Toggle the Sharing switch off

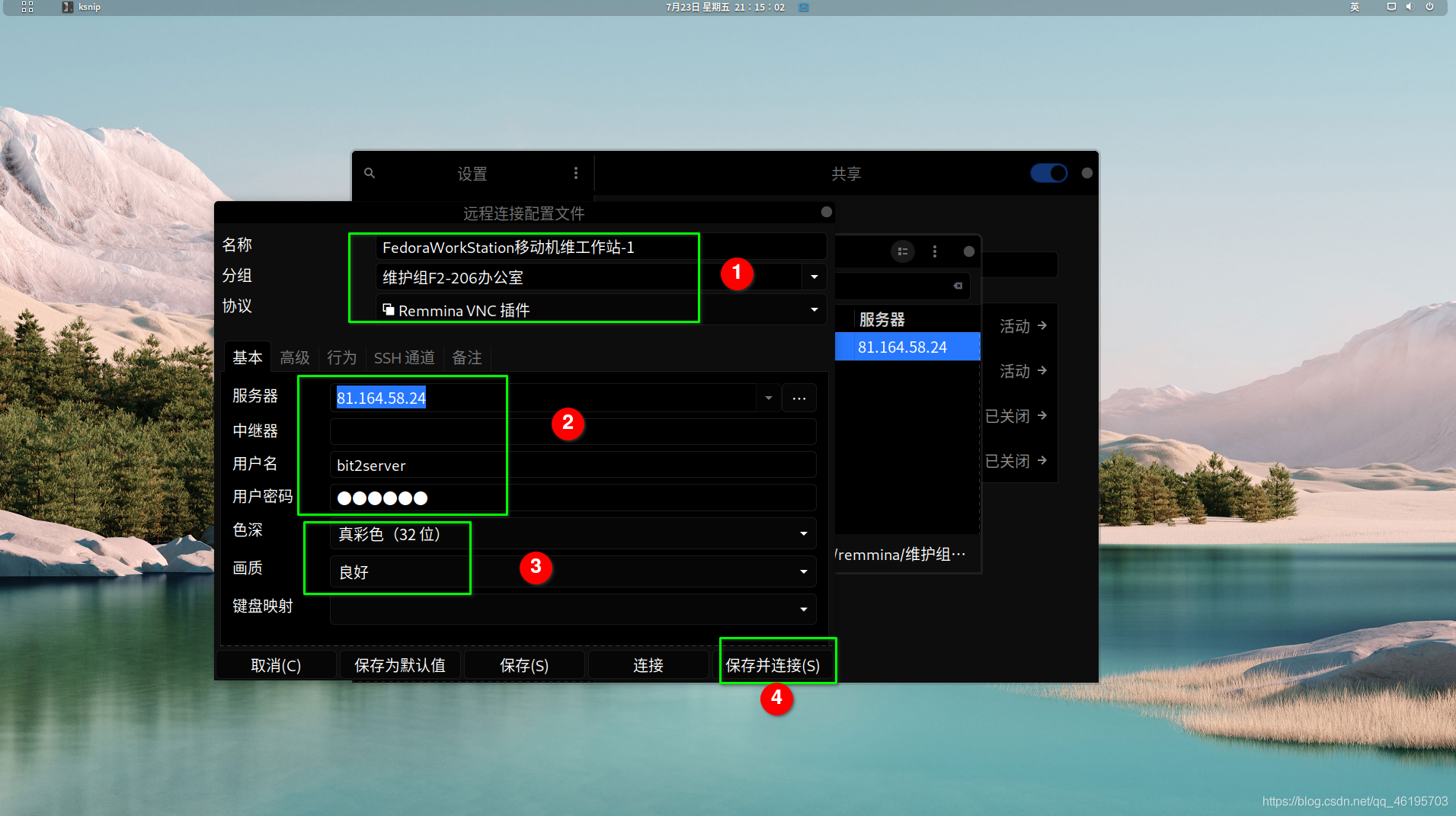pyautogui.click(x=1049, y=173)
